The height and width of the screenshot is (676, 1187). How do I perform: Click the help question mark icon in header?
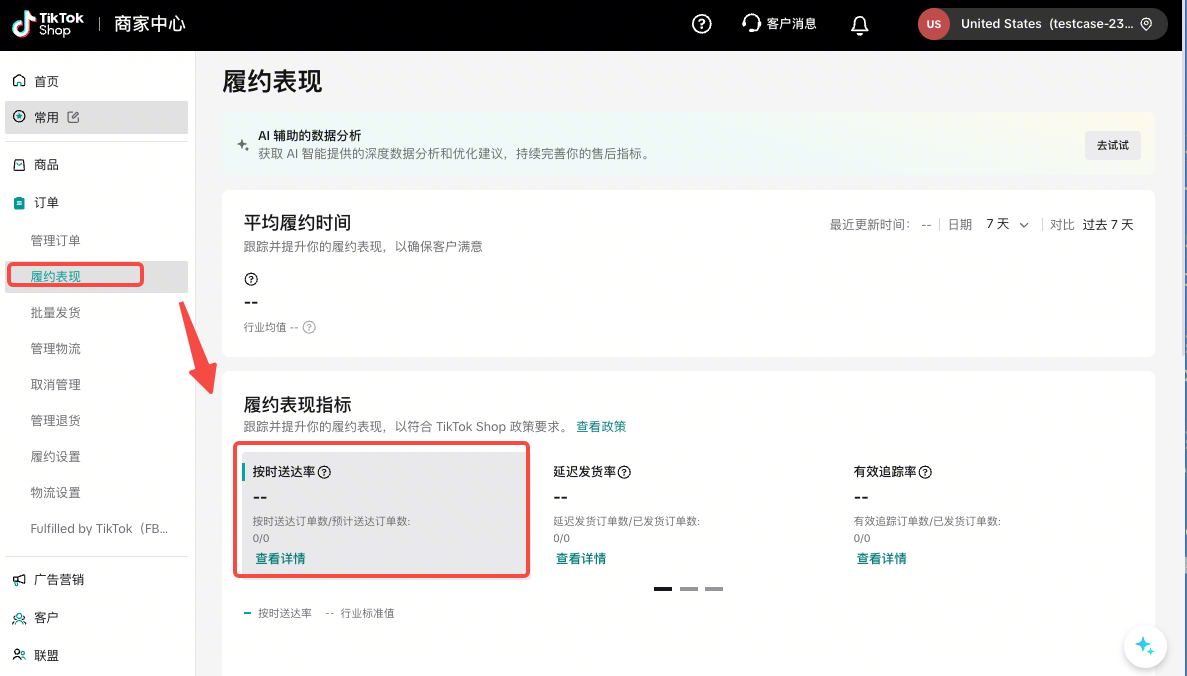pyautogui.click(x=702, y=25)
